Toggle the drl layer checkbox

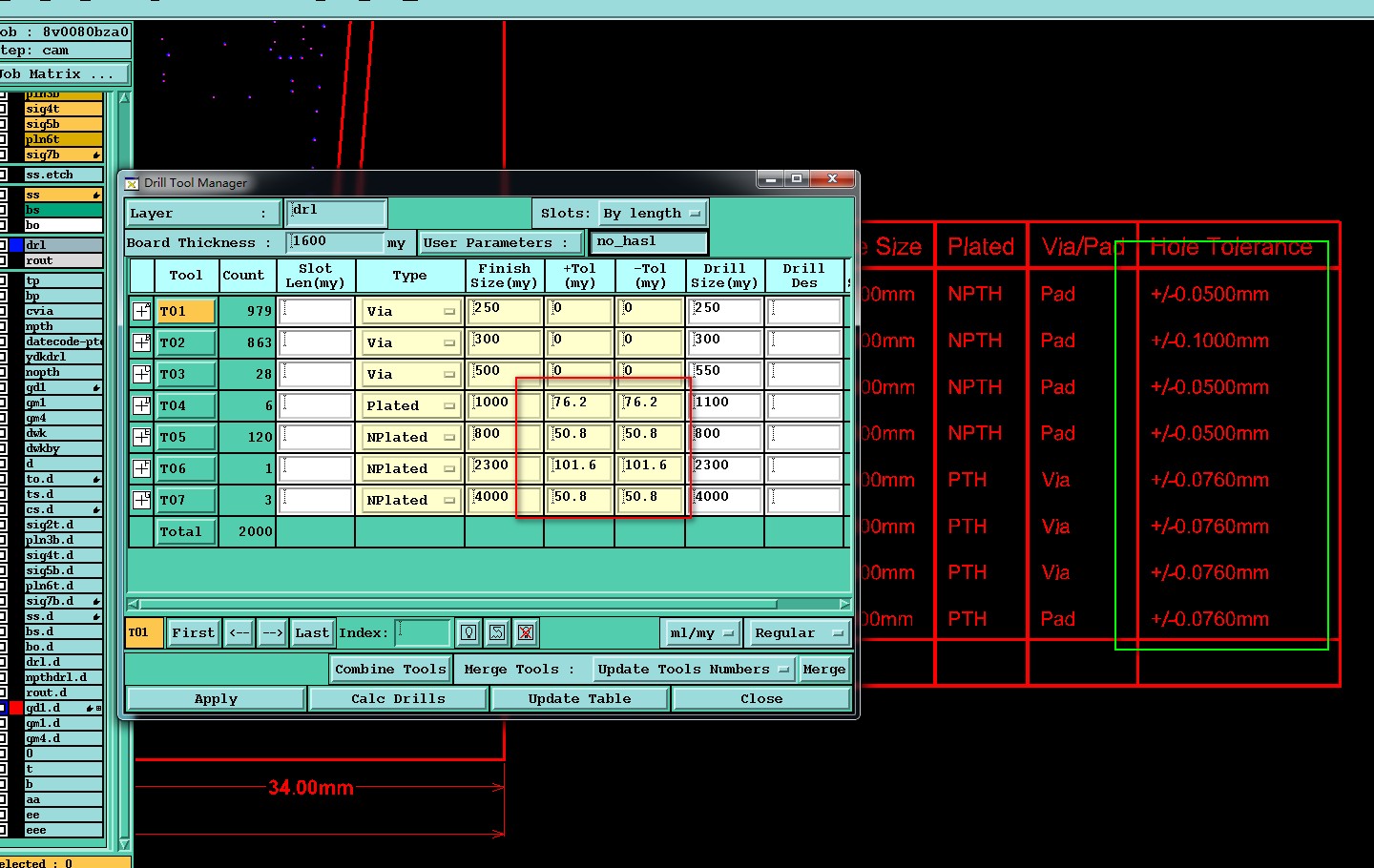[3, 245]
